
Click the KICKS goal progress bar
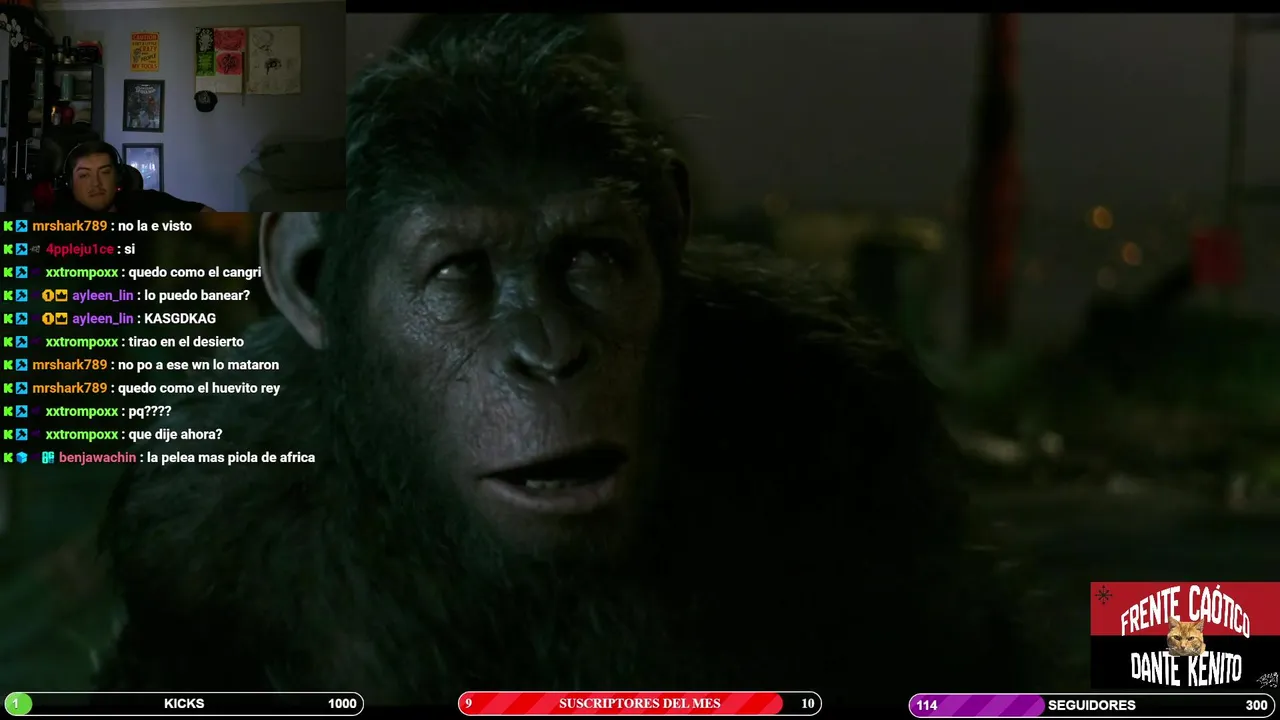[184, 704]
